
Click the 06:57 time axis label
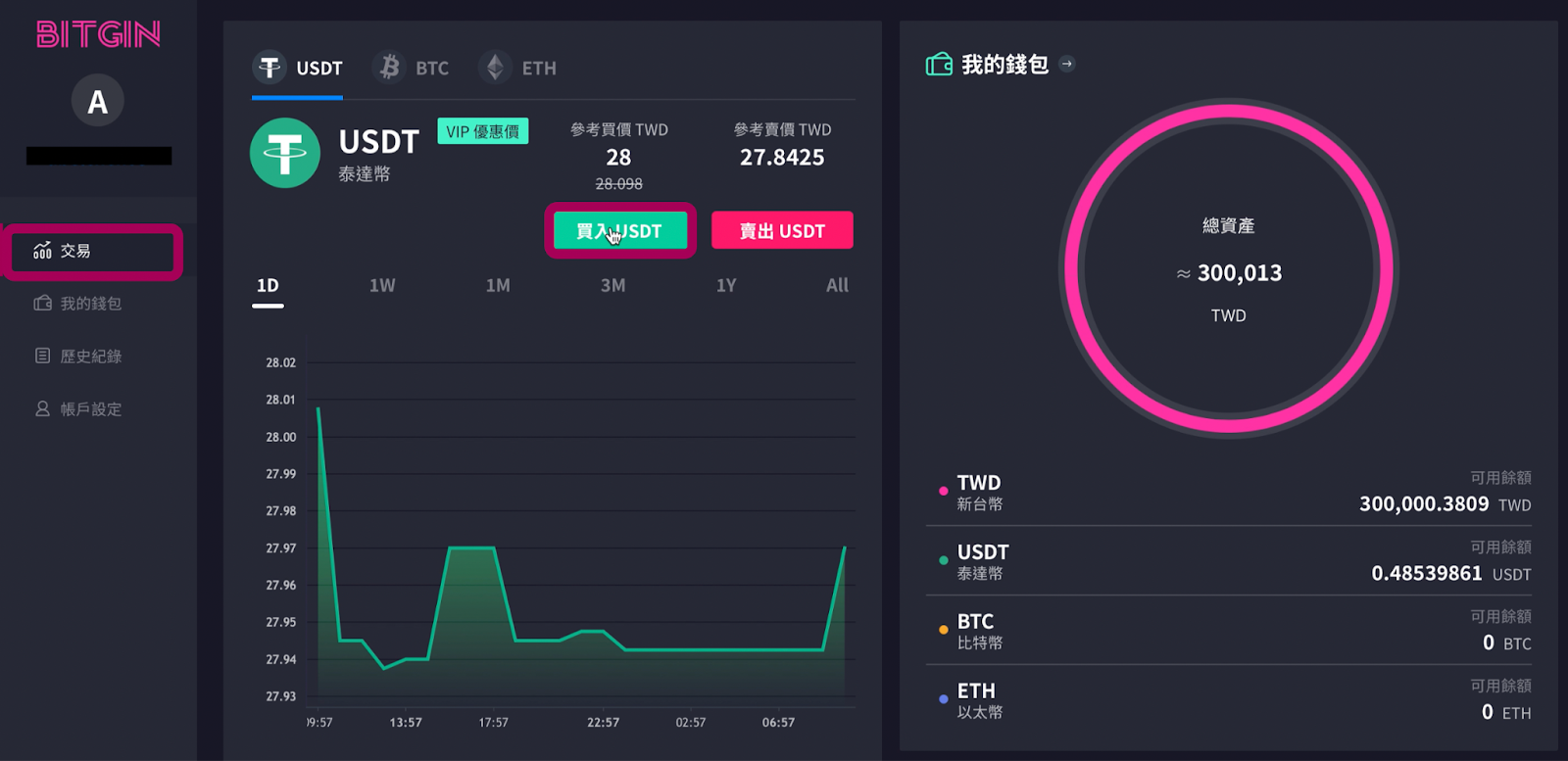778,723
